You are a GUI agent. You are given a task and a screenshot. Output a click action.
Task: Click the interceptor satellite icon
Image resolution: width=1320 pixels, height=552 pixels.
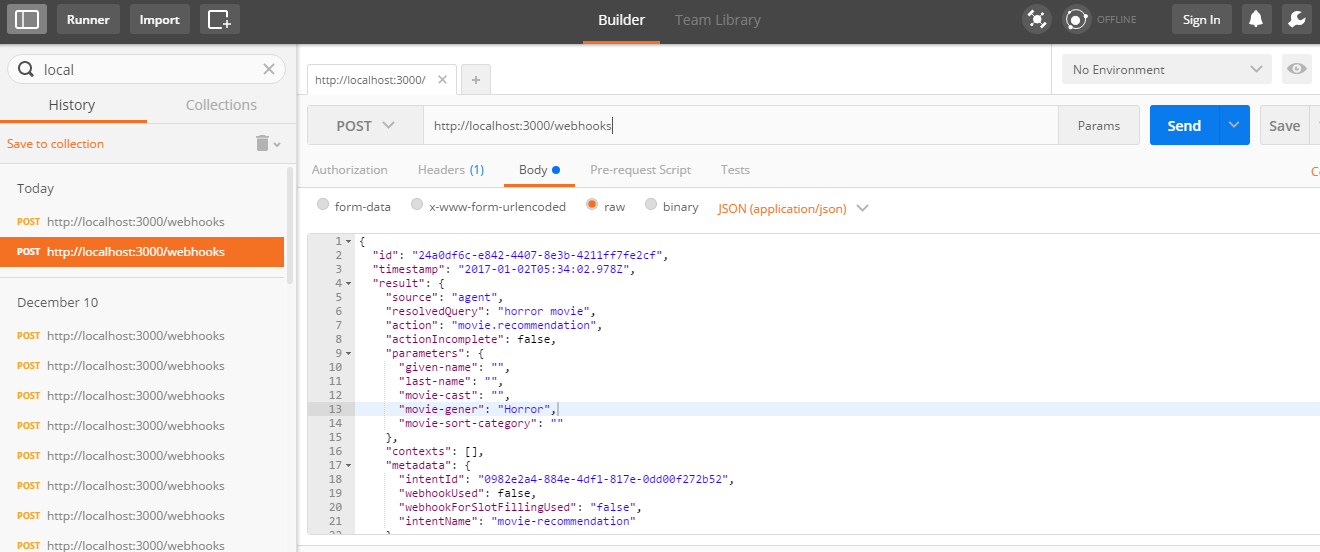(x=1037, y=19)
